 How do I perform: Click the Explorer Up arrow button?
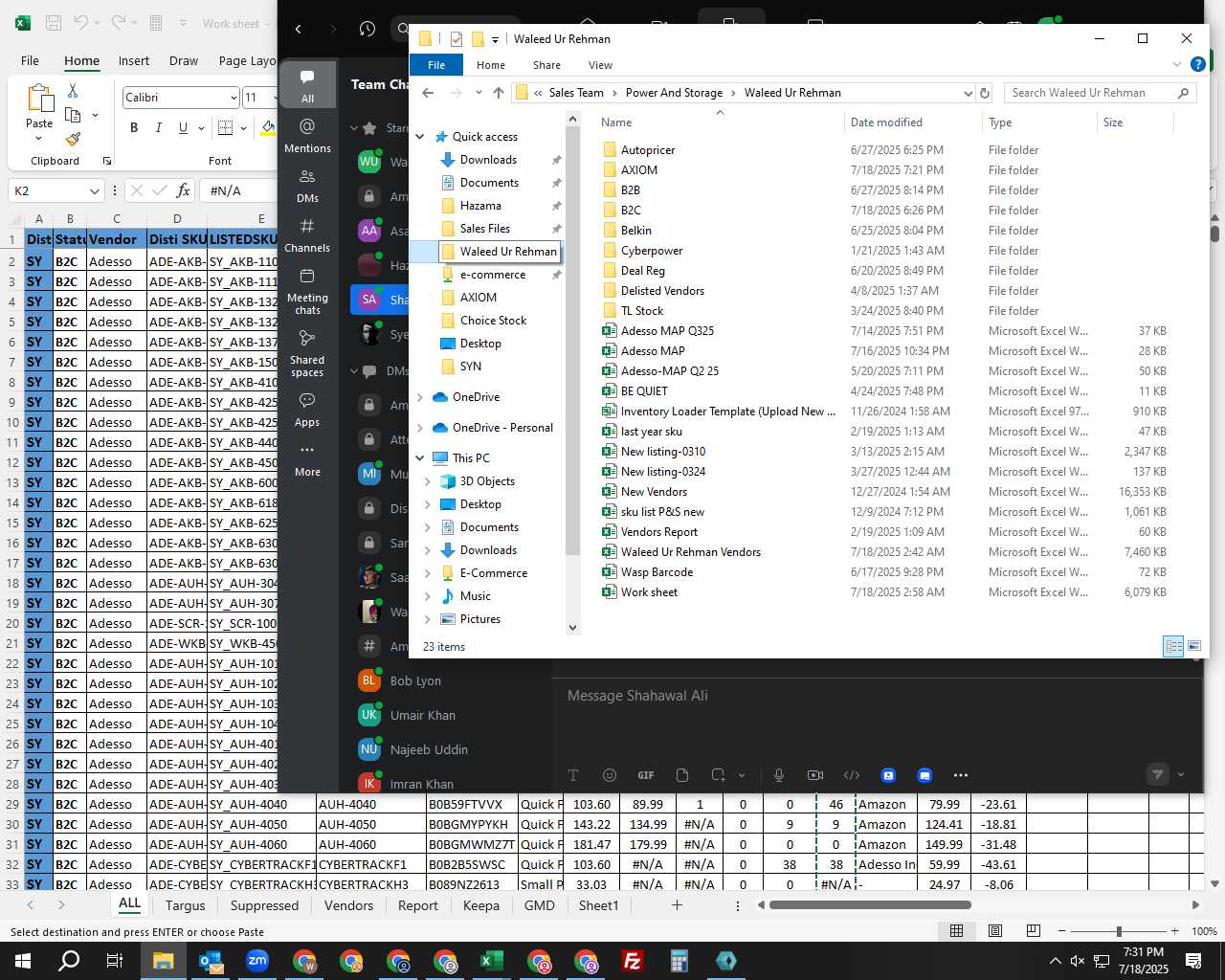pyautogui.click(x=499, y=93)
